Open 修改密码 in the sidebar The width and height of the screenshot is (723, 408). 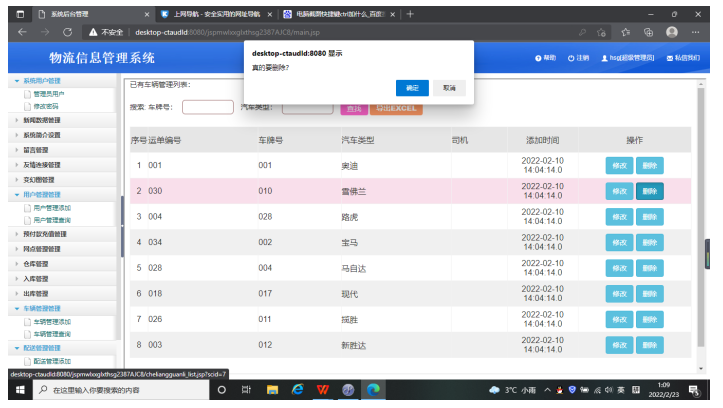click(46, 106)
